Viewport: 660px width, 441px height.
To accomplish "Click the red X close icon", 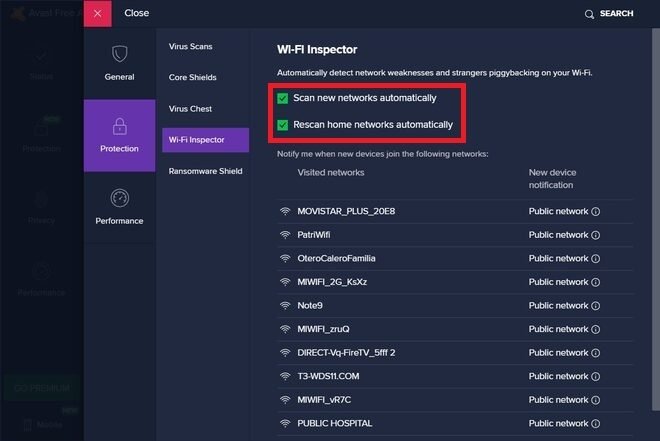I will coord(98,13).
